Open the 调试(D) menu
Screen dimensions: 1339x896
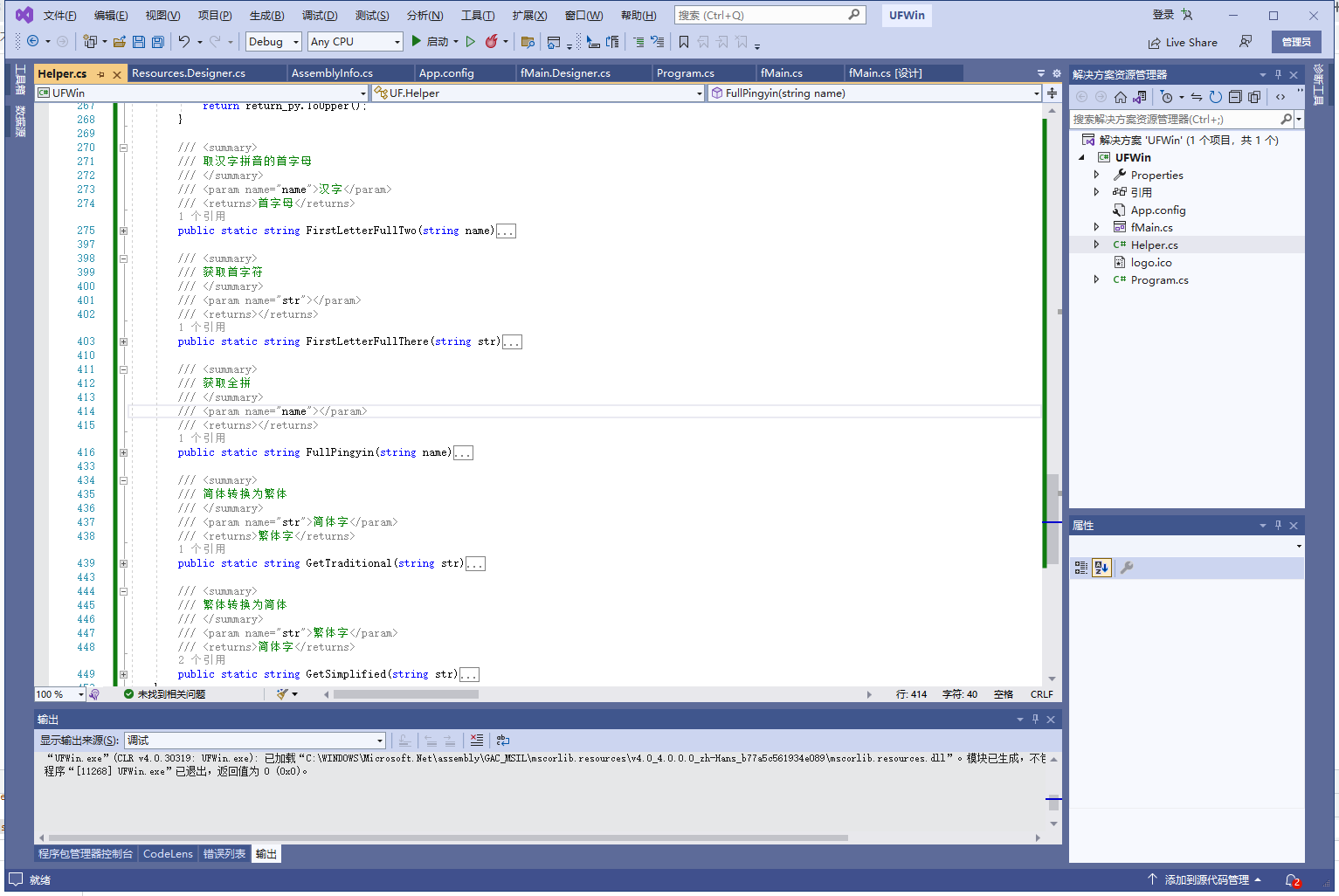click(320, 15)
